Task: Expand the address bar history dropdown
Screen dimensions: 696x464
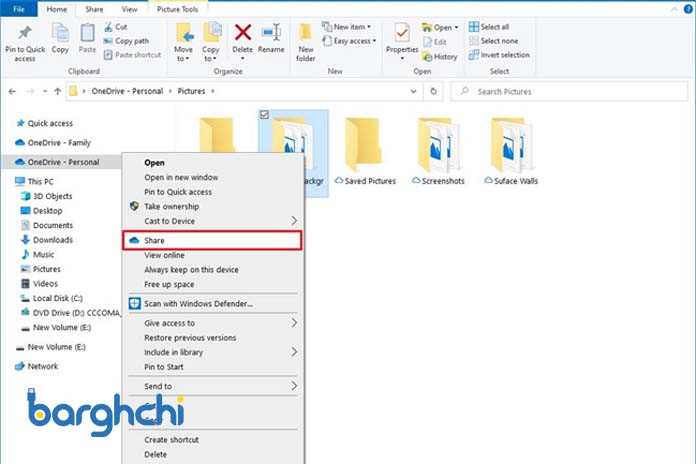Action: click(413, 91)
